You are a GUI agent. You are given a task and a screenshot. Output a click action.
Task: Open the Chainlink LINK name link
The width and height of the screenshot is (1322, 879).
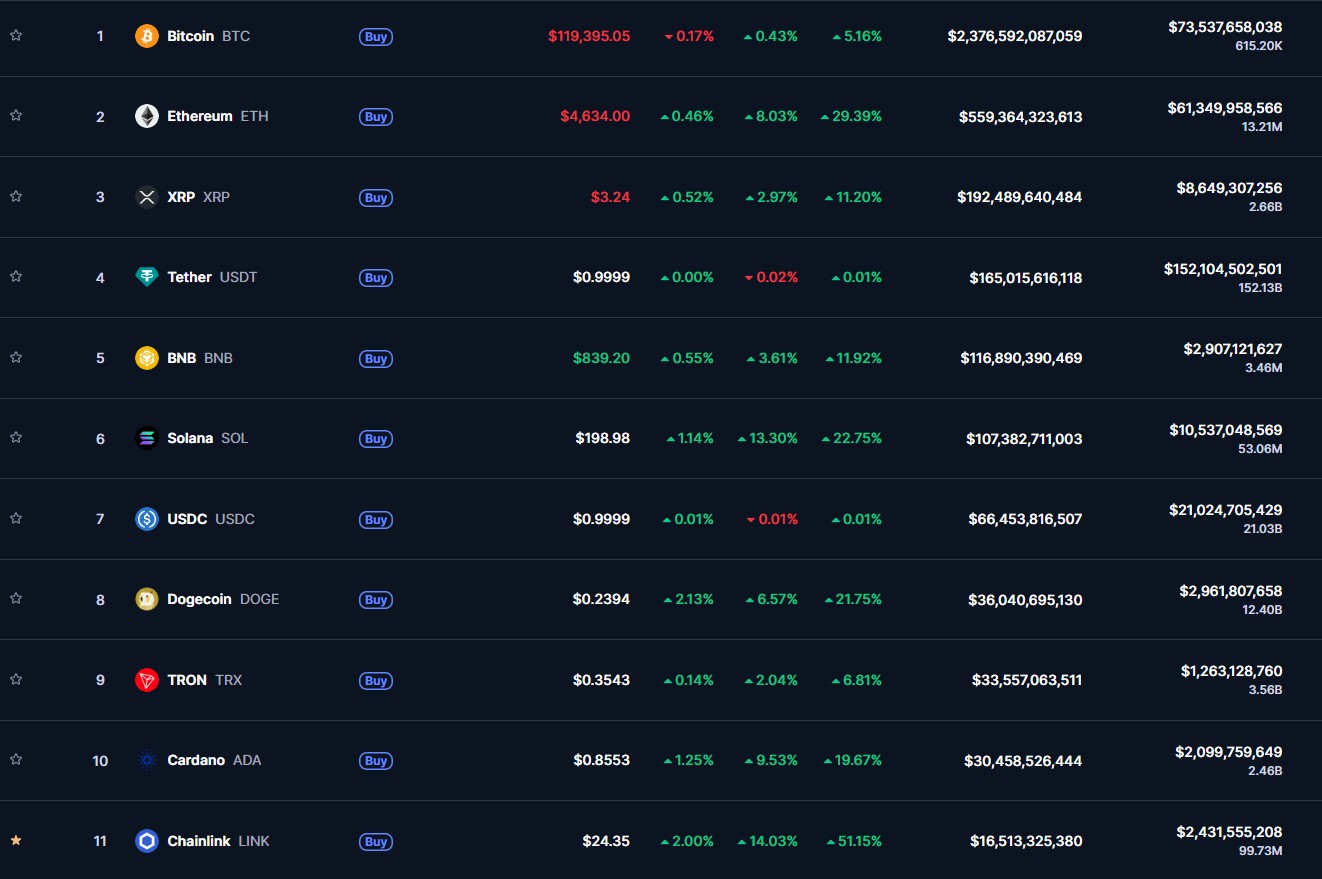[218, 841]
